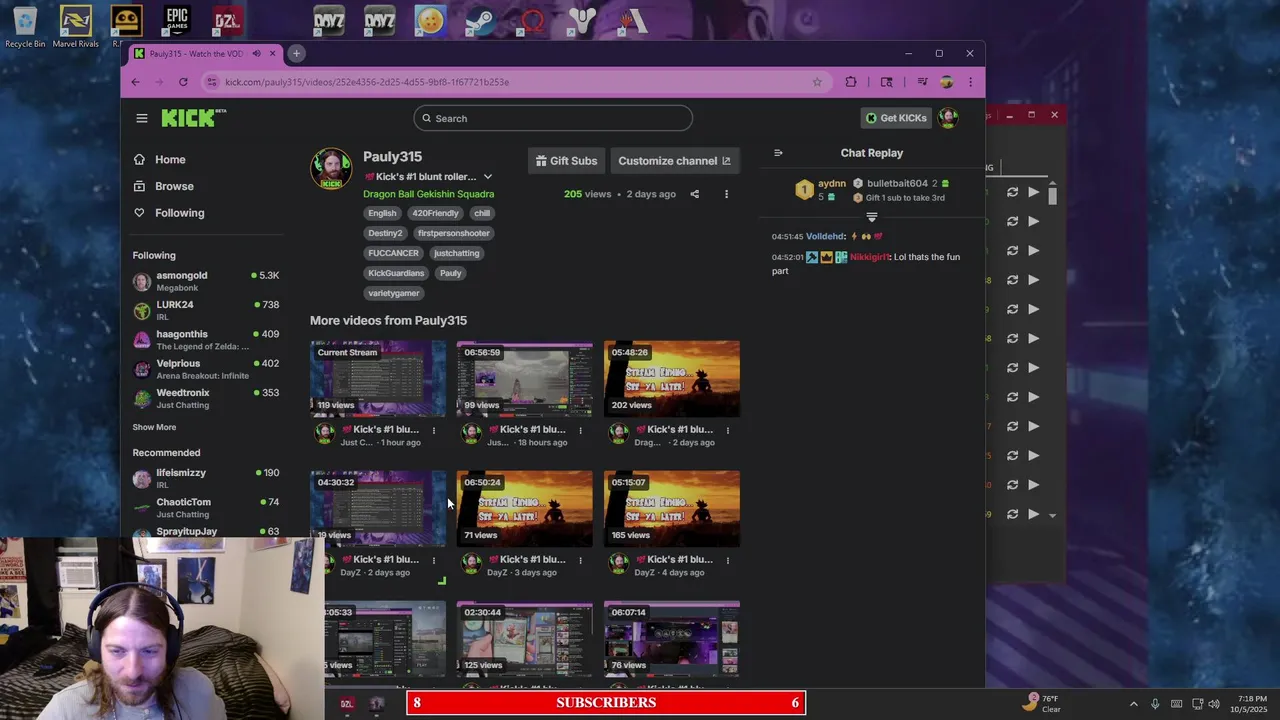Open haagonthis channel from Following
Screen dimensions: 1280x720
pos(206,340)
